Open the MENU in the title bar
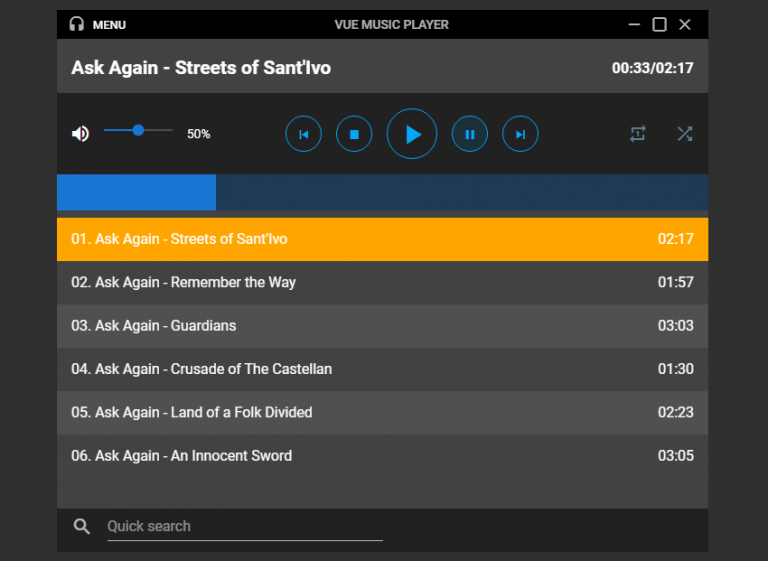 tap(109, 25)
